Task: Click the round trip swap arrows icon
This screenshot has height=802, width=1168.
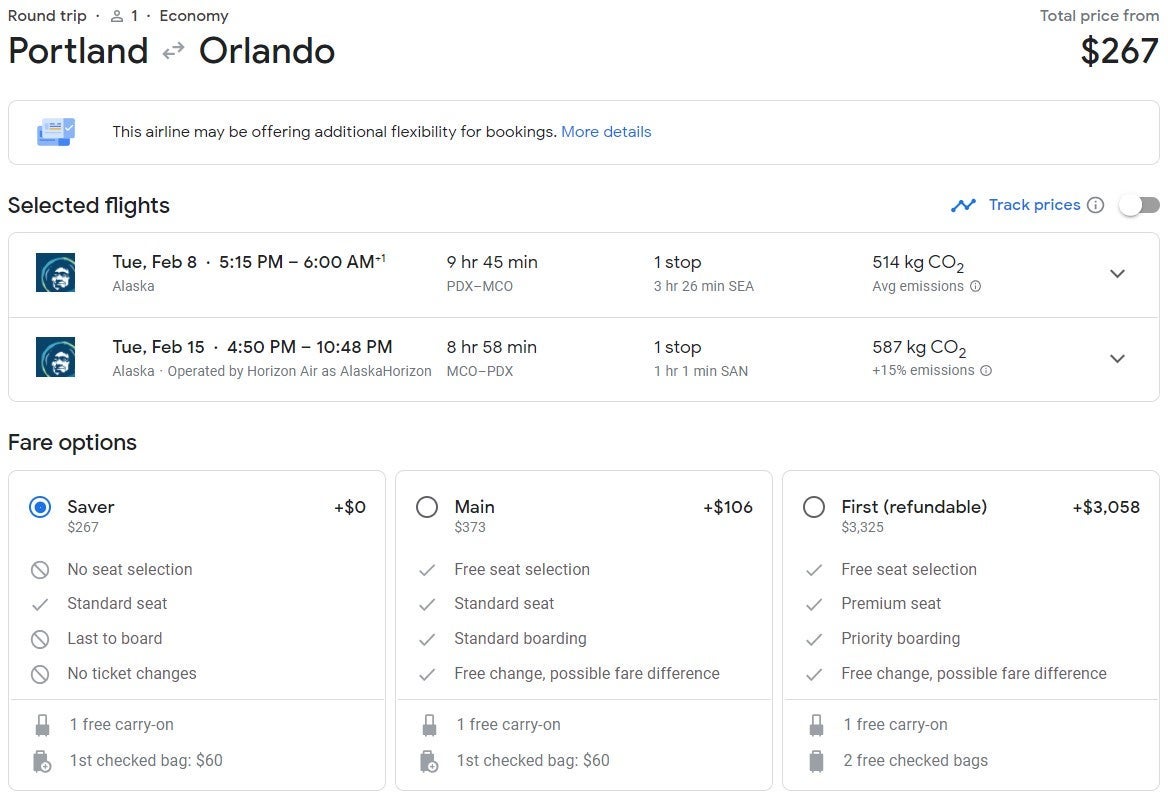Action: (x=174, y=51)
